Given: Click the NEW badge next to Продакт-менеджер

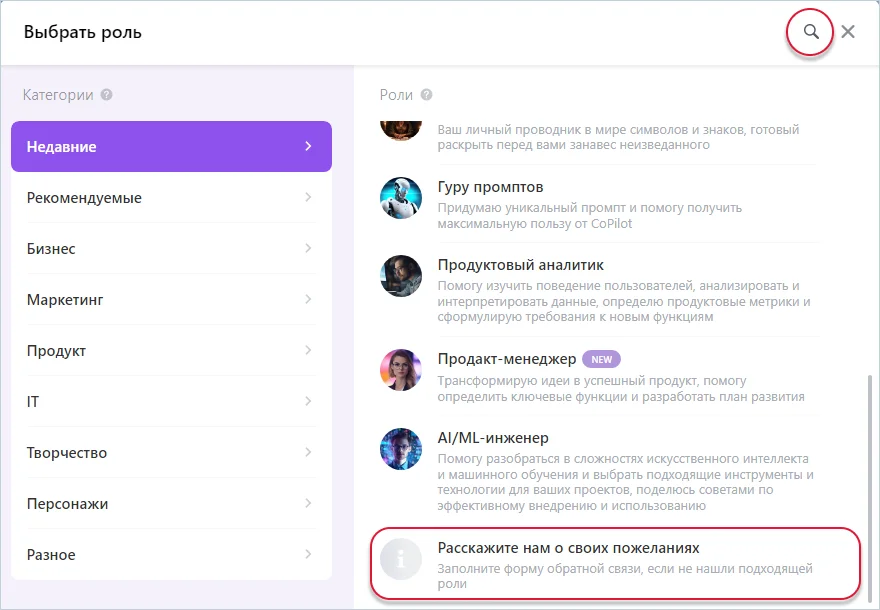Looking at the screenshot, I should (x=601, y=359).
